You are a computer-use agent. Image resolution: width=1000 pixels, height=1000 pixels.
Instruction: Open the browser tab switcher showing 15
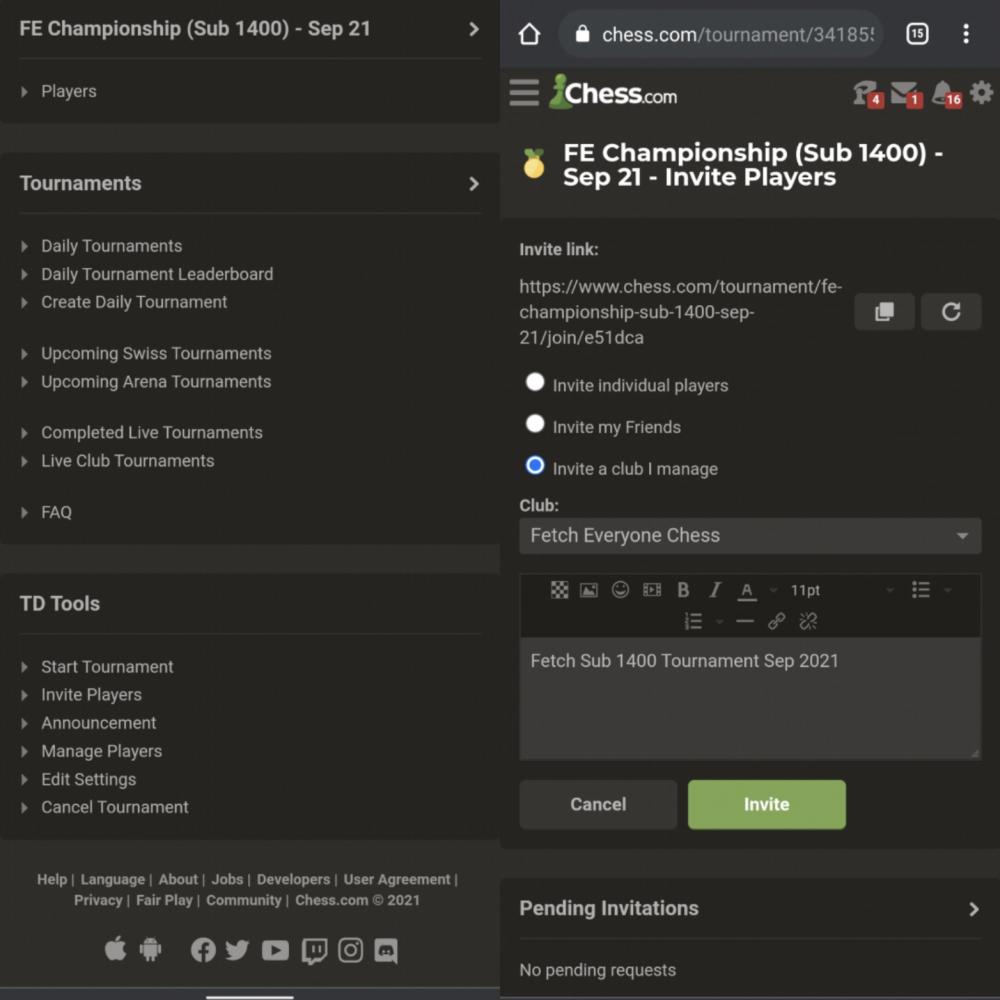pyautogui.click(x=916, y=34)
